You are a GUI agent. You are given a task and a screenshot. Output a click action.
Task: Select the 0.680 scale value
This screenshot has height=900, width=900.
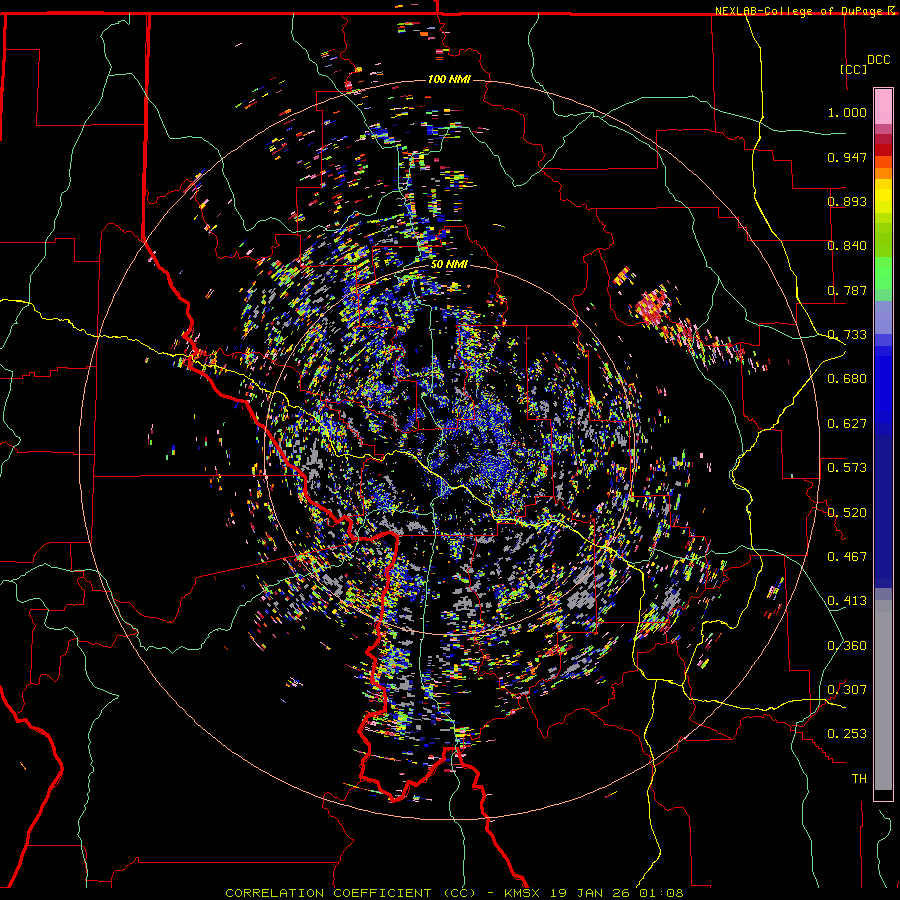[847, 379]
